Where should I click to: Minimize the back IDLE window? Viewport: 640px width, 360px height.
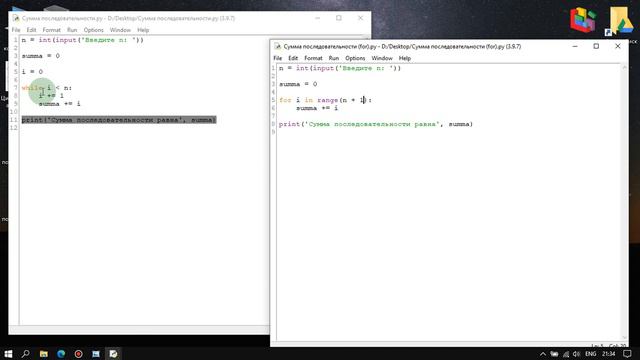(x=318, y=18)
